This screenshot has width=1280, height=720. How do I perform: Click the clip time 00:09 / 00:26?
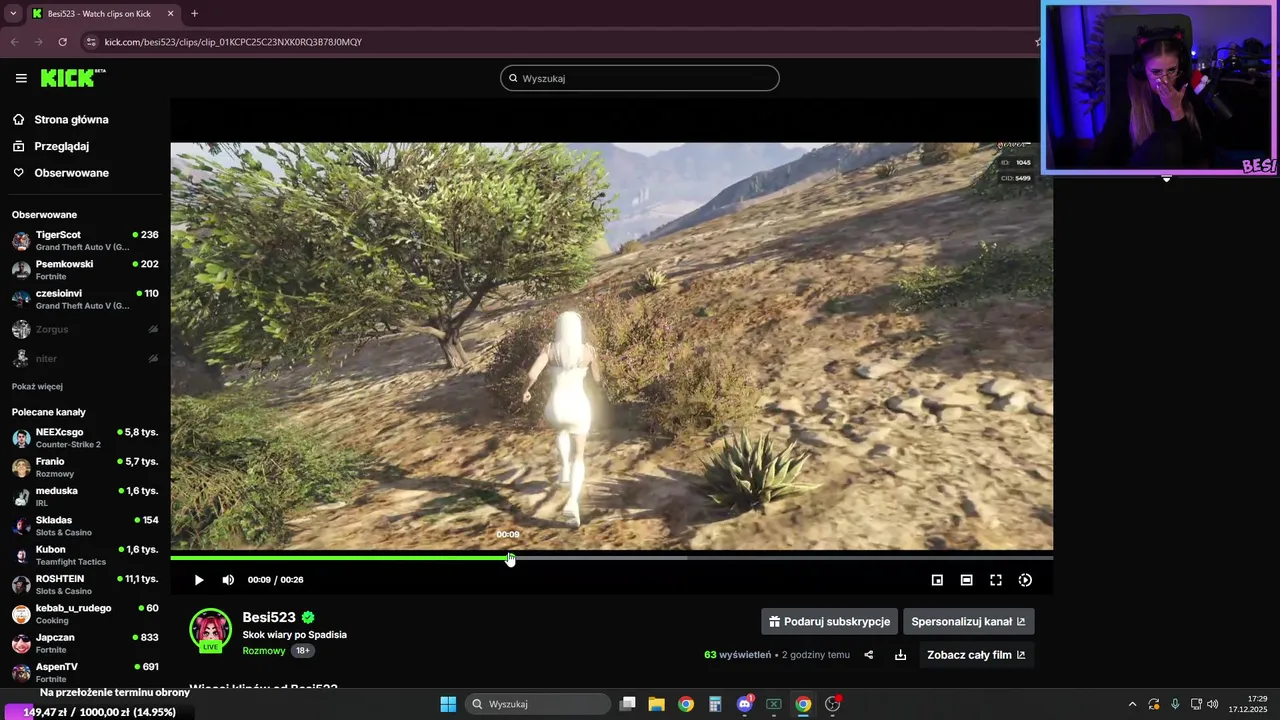tap(275, 580)
